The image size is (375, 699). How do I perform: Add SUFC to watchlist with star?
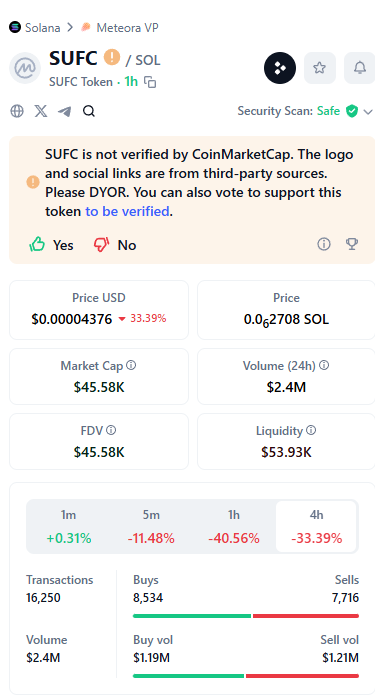coord(319,68)
